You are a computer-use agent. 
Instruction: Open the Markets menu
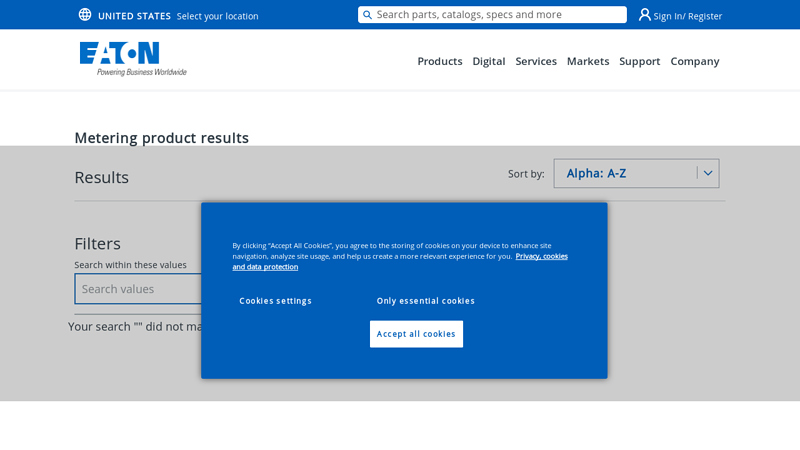(x=588, y=61)
